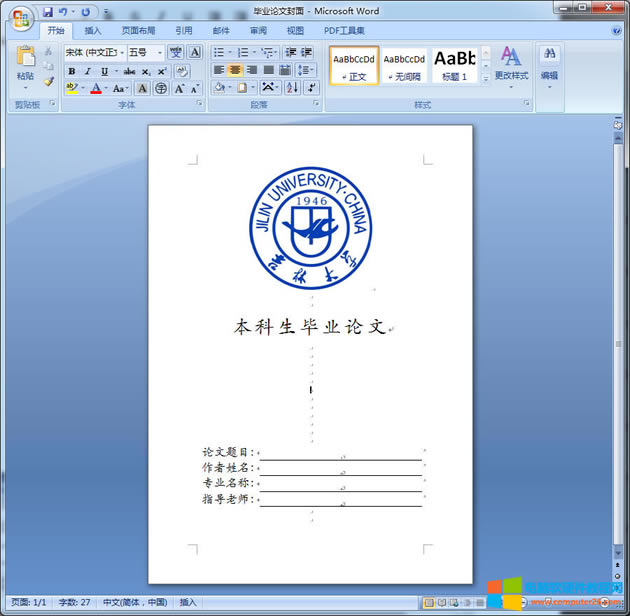Toggle bold formatting

click(x=72, y=71)
